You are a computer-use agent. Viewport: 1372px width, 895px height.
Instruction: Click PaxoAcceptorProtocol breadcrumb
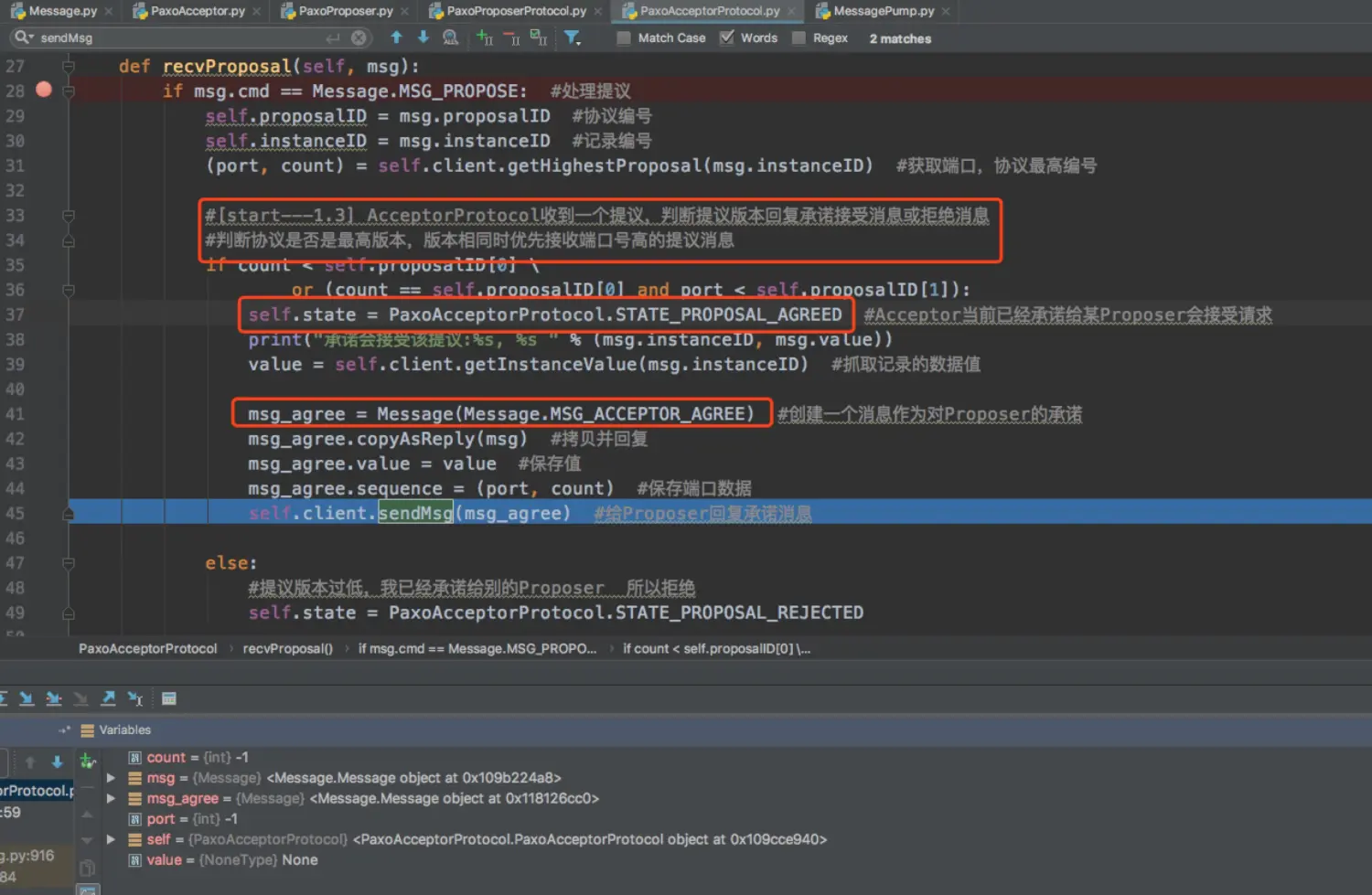pyautogui.click(x=148, y=649)
